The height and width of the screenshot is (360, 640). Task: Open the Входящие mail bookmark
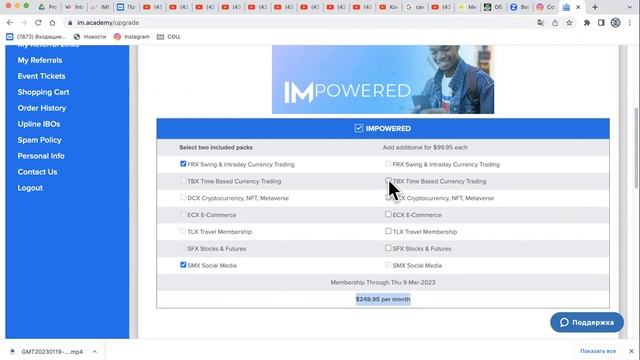36,37
